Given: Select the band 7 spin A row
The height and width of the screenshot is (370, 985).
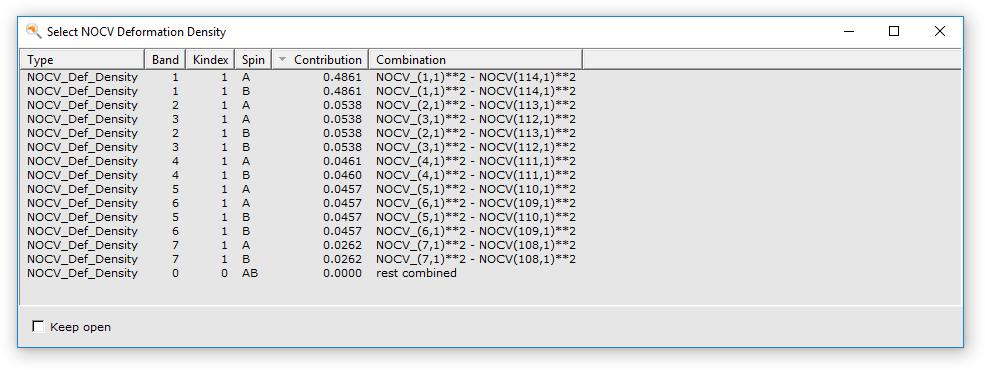Looking at the screenshot, I should point(490,245).
